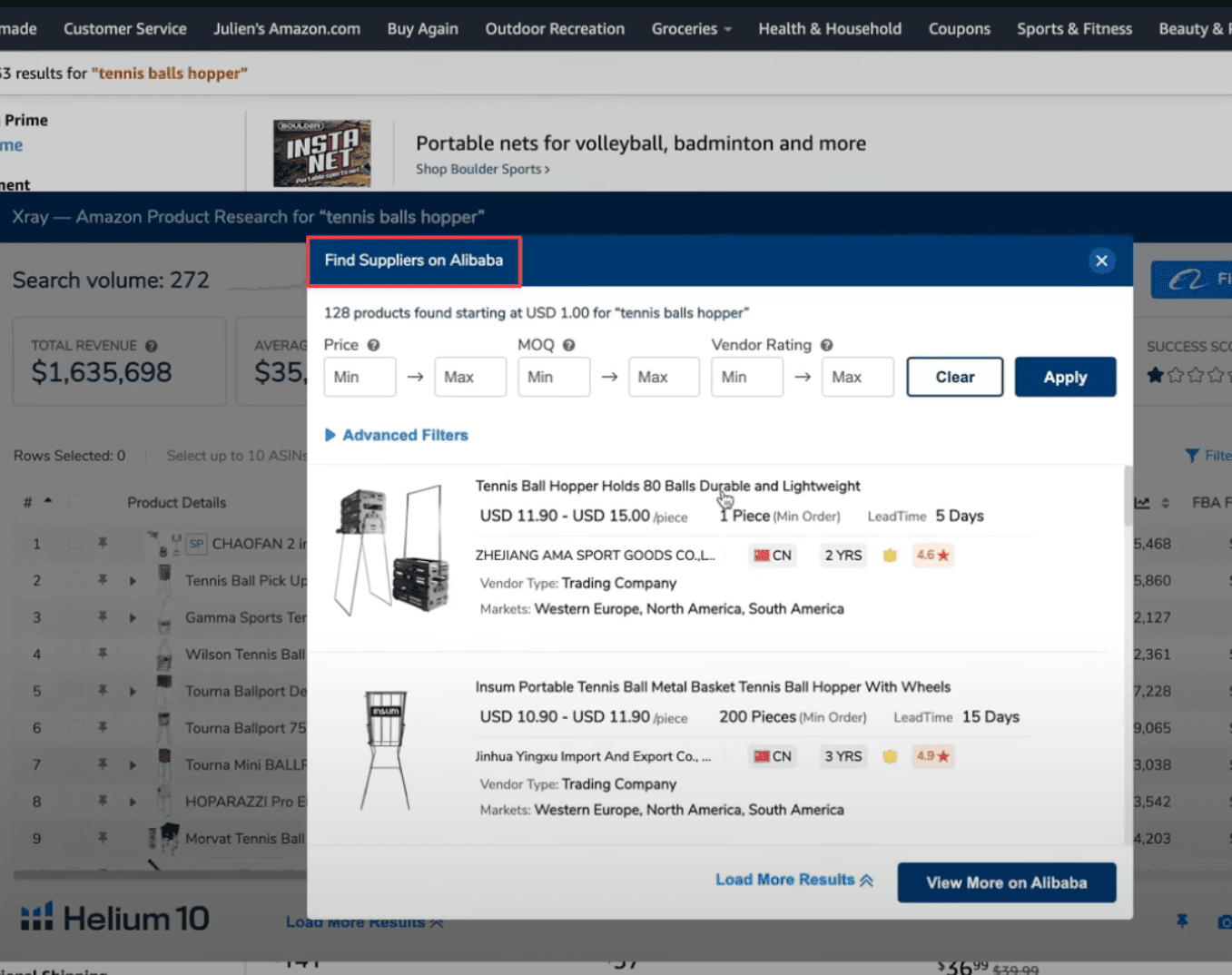The image size is (1232, 975).
Task: Pin row 9 Morvat Tennis Ball product
Action: pos(103,838)
